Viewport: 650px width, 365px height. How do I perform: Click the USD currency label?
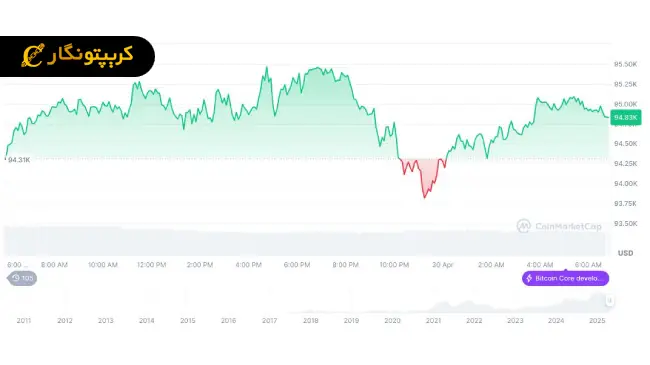point(626,253)
